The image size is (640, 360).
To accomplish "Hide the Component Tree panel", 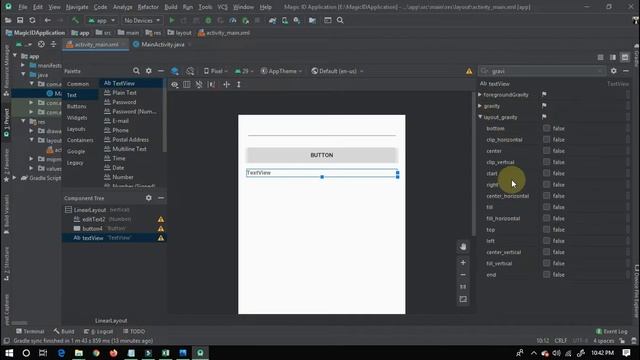I will pos(161,198).
